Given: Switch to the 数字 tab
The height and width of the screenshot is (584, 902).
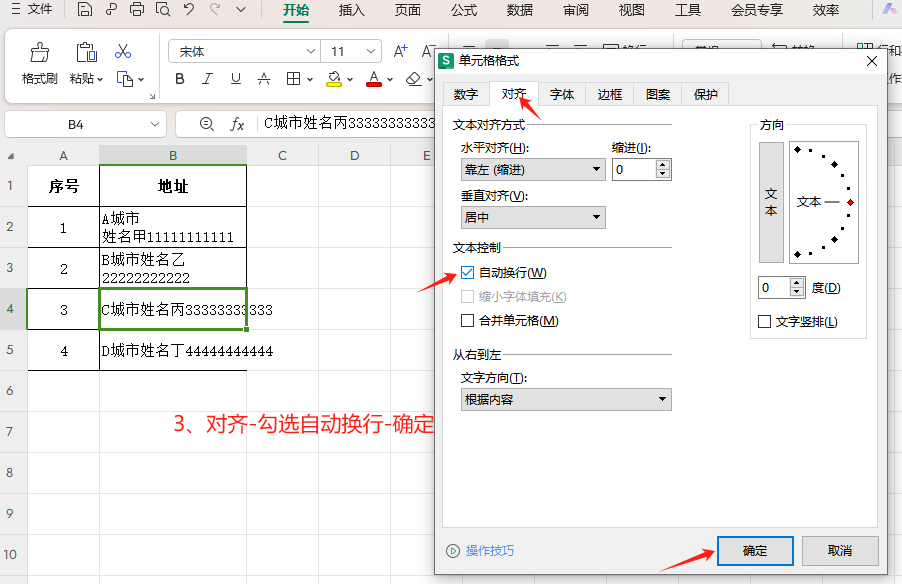Looking at the screenshot, I should (465, 94).
